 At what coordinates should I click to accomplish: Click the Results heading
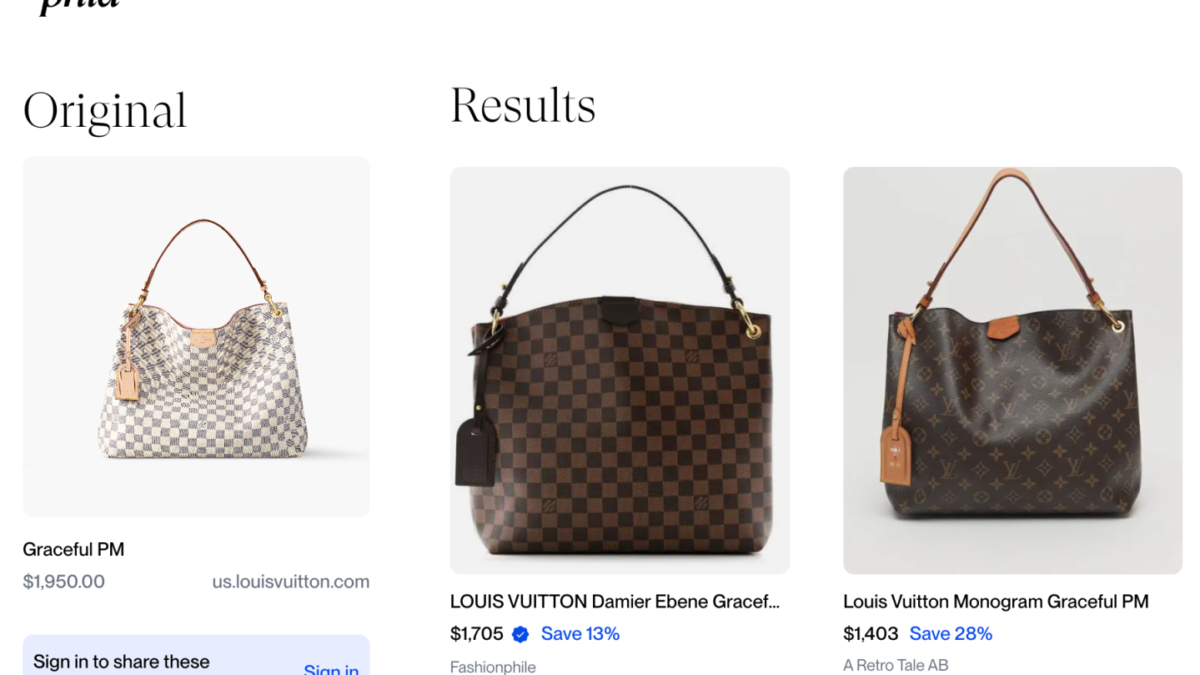click(x=523, y=105)
